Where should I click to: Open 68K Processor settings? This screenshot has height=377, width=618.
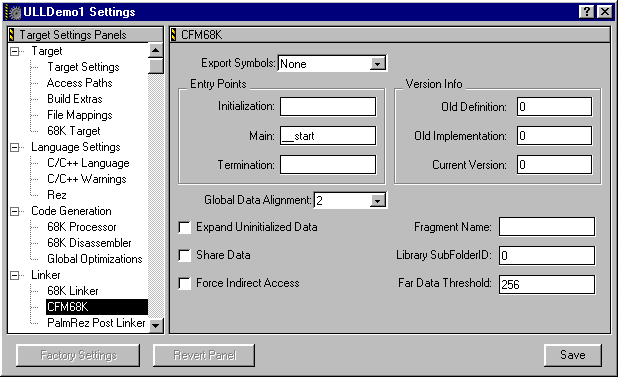point(82,227)
